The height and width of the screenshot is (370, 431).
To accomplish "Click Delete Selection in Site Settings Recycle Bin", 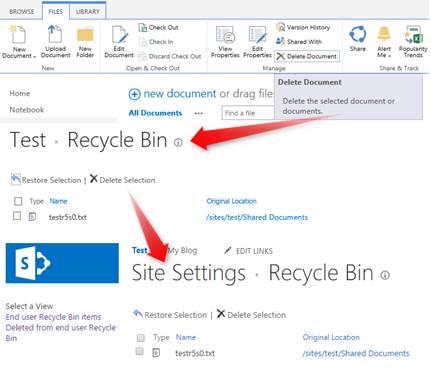I will (251, 314).
